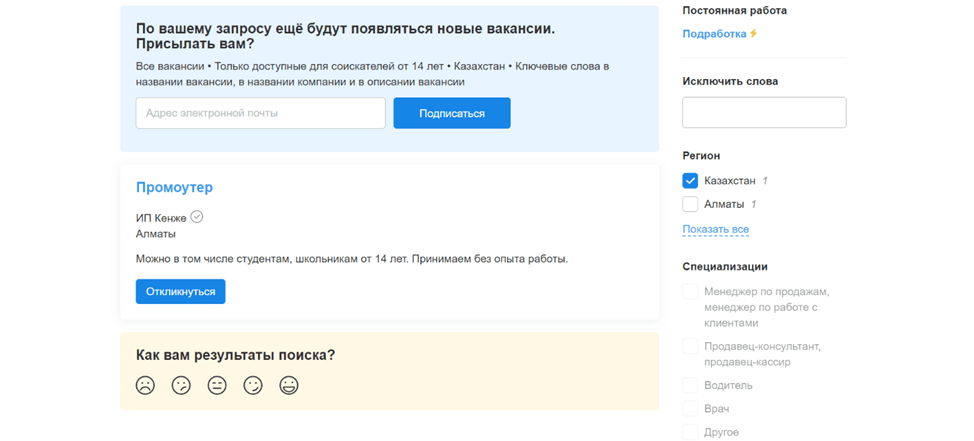Image resolution: width=974 pixels, height=441 pixels.
Task: Rate search results with the slightly smiling face
Action: point(253,386)
